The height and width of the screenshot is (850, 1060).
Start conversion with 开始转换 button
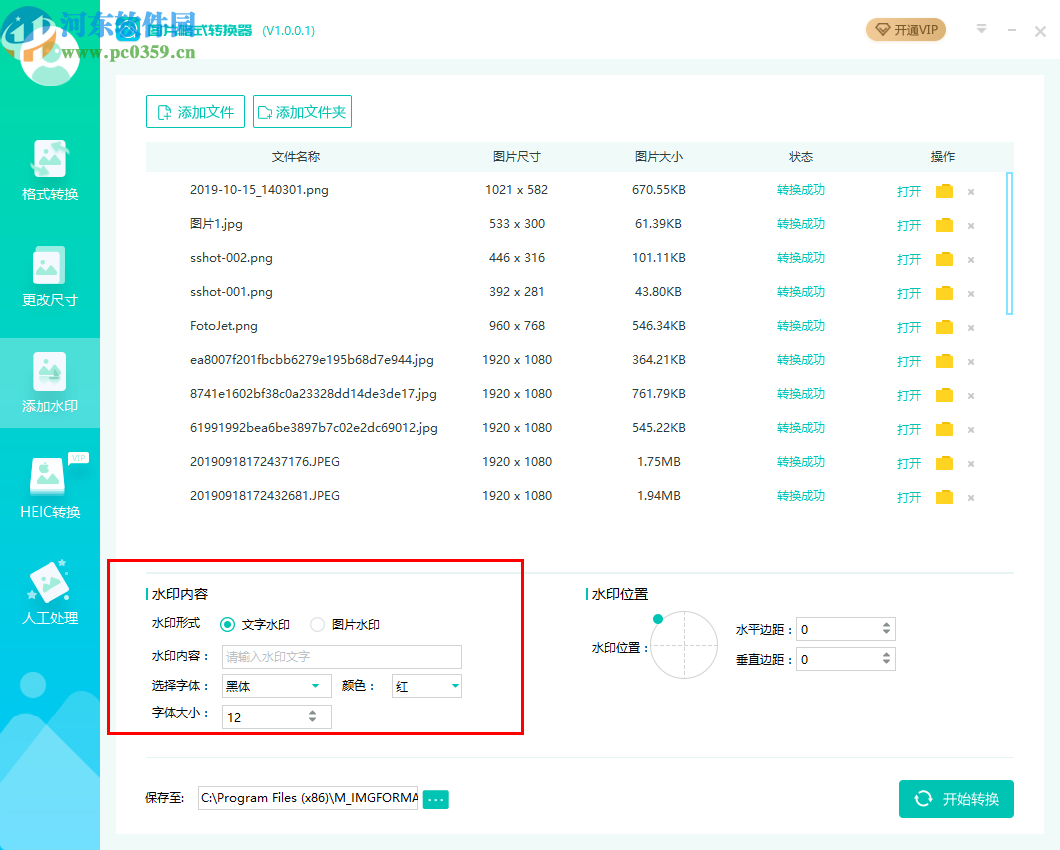[956, 799]
